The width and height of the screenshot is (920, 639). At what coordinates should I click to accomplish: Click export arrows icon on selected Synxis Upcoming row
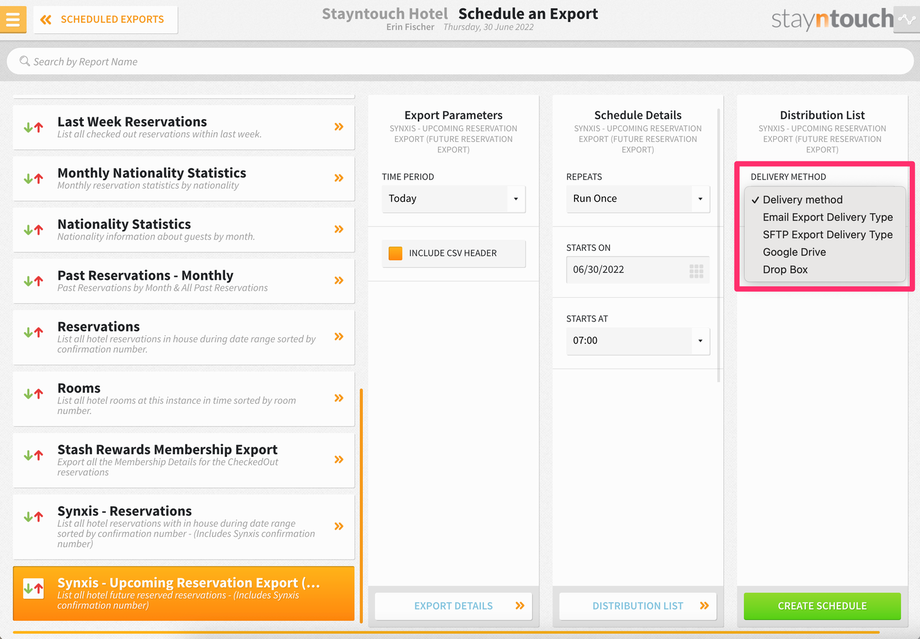(33, 588)
